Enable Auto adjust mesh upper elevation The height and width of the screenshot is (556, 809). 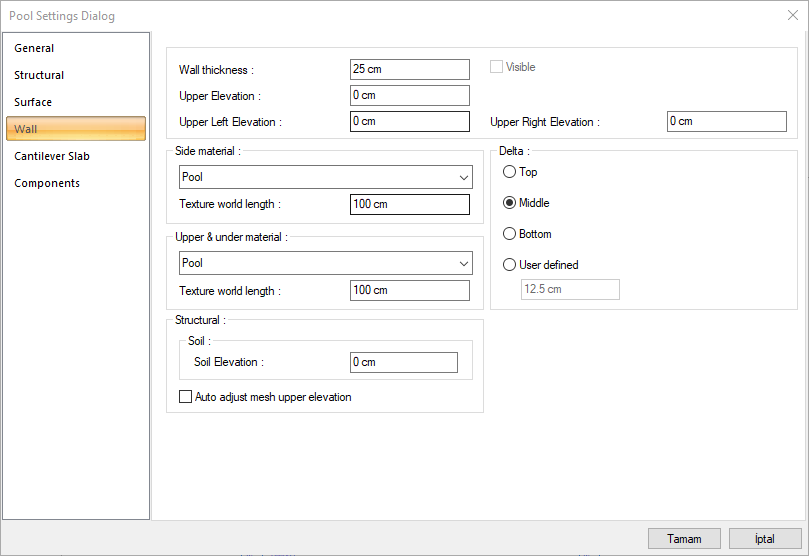coord(185,397)
